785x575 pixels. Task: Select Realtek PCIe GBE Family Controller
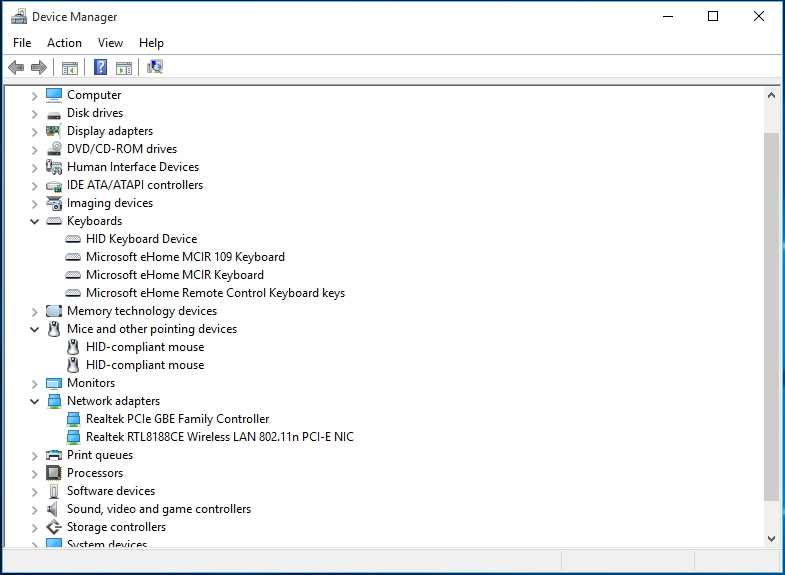coord(177,419)
